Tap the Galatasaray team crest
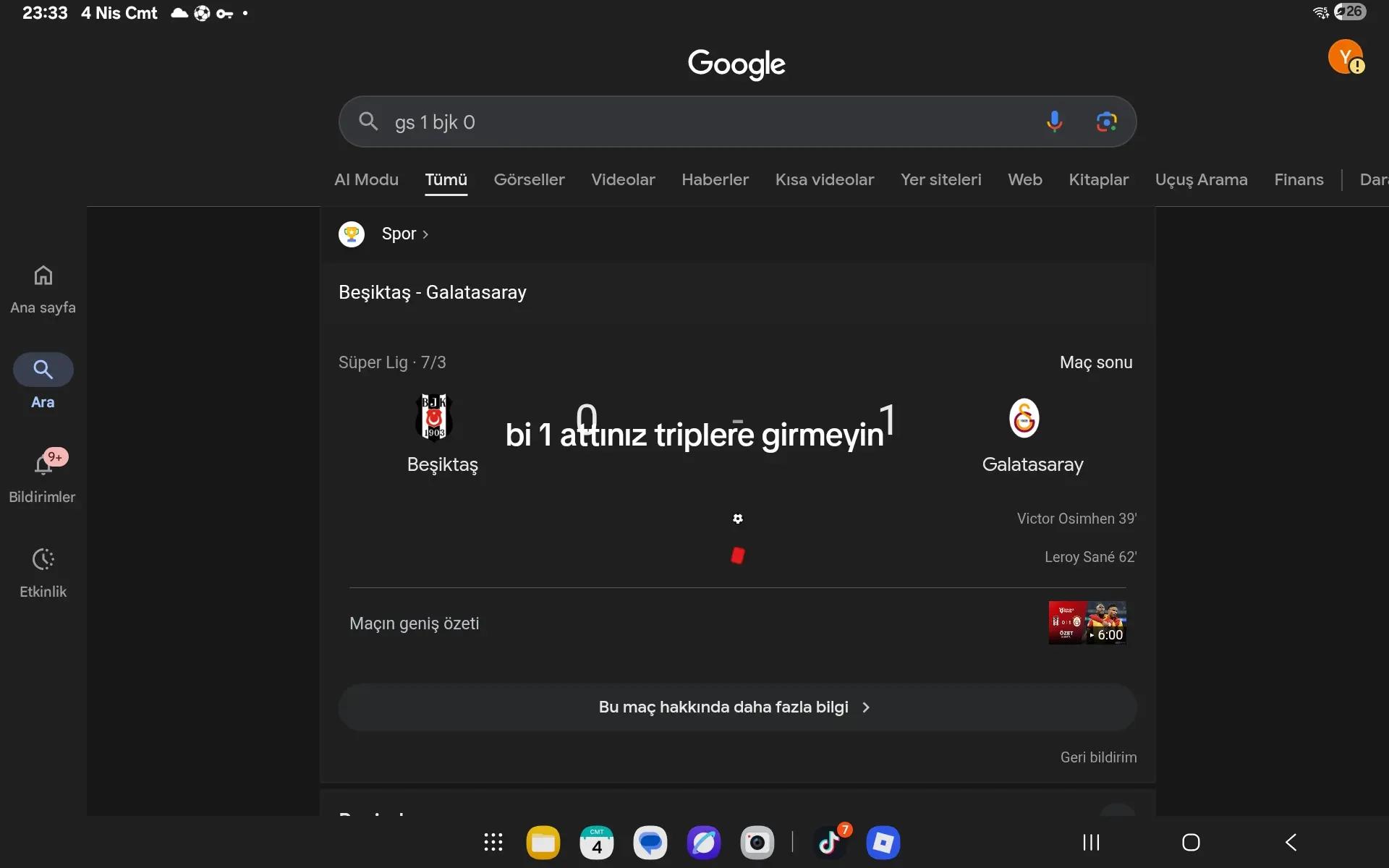 click(x=1024, y=417)
